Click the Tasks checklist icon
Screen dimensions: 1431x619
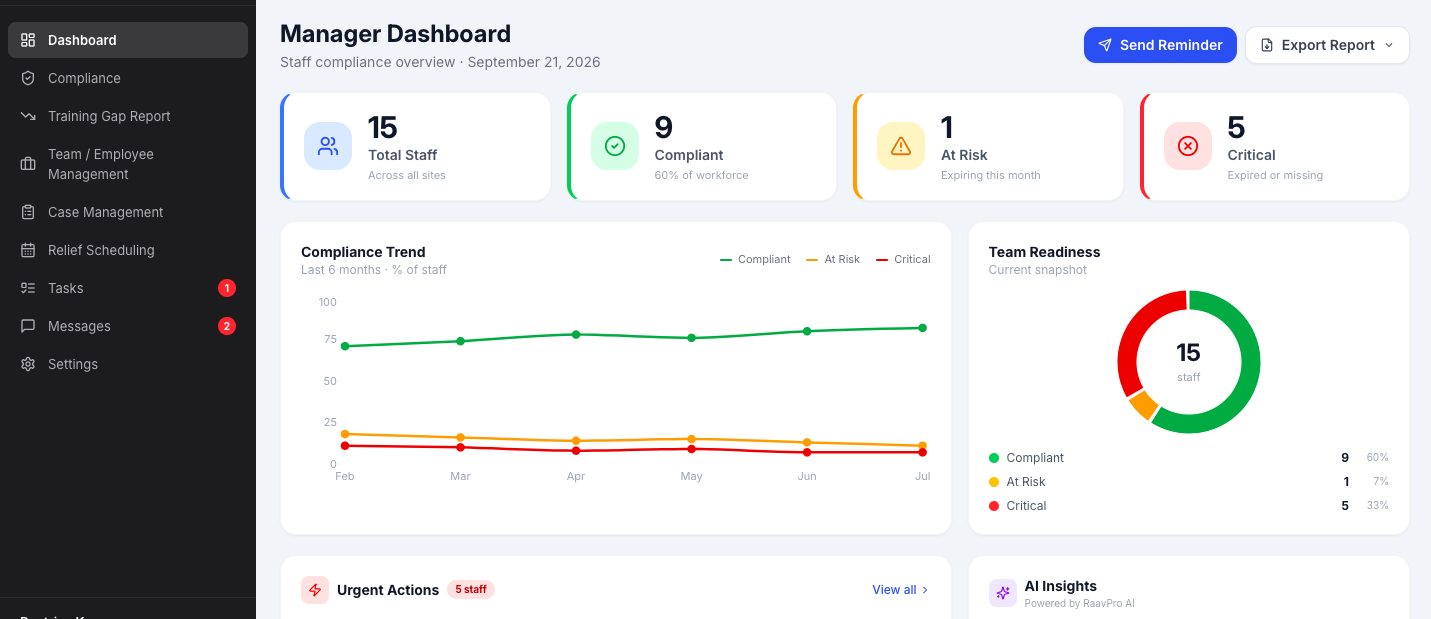pyautogui.click(x=28, y=288)
